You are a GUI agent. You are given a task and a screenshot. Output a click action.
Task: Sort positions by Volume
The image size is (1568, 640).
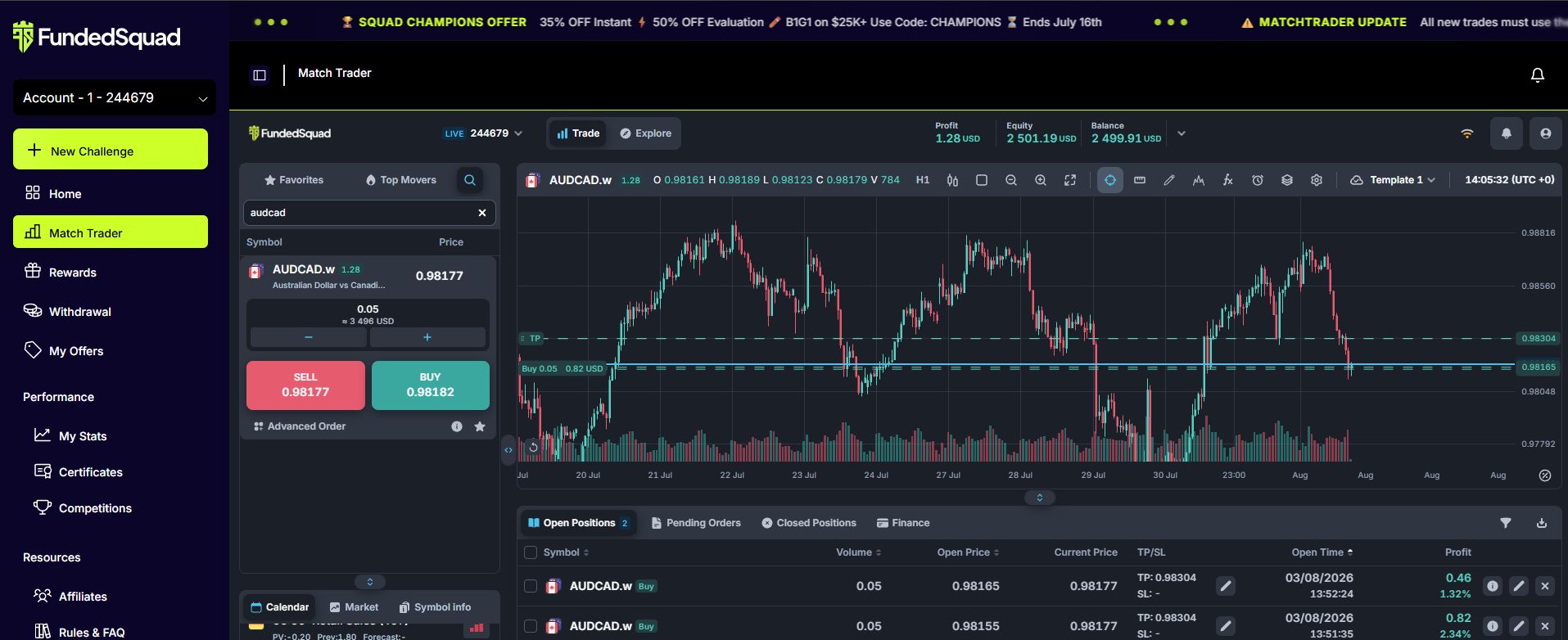click(x=858, y=552)
